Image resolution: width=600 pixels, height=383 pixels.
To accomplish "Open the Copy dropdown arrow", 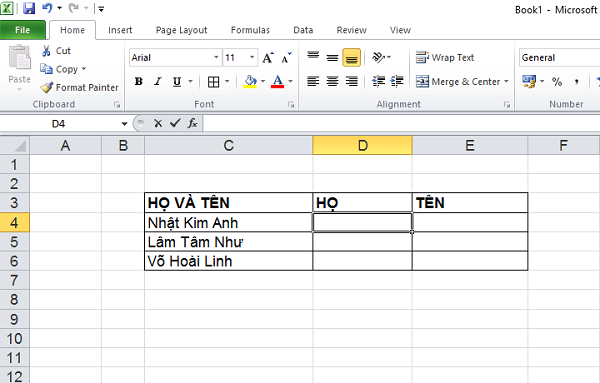I will coord(84,69).
